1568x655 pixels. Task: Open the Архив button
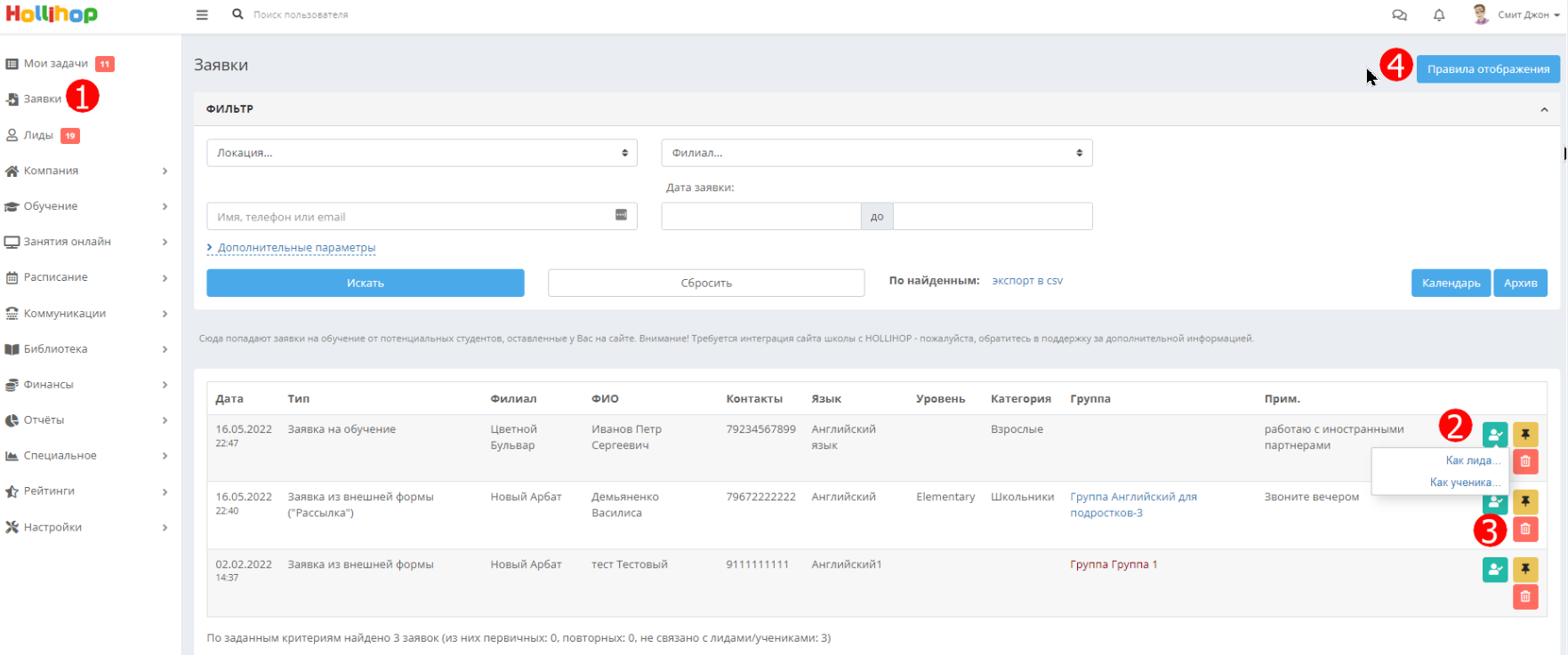click(1520, 283)
